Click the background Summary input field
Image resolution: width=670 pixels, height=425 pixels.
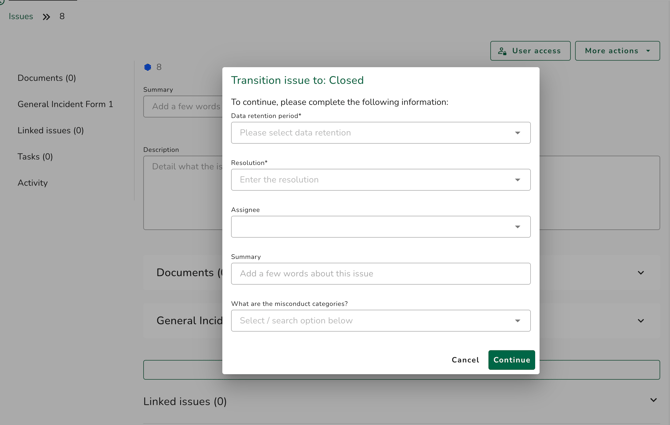(183, 106)
